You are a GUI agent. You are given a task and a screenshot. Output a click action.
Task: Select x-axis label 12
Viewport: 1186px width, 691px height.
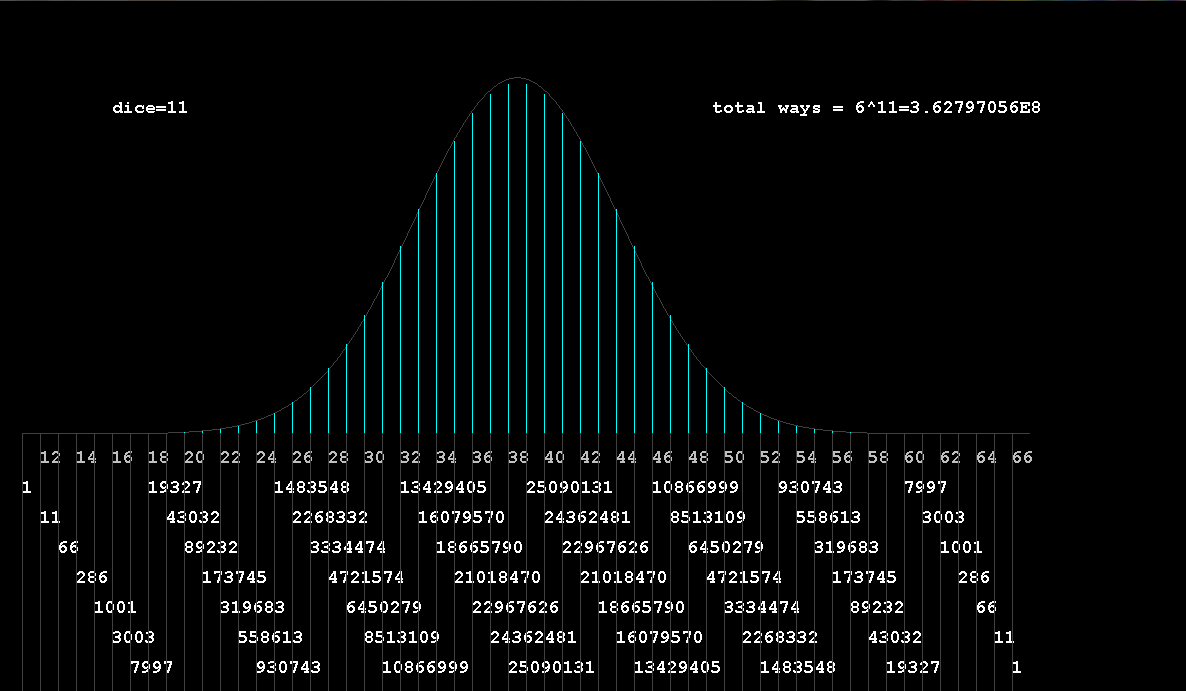point(50,458)
